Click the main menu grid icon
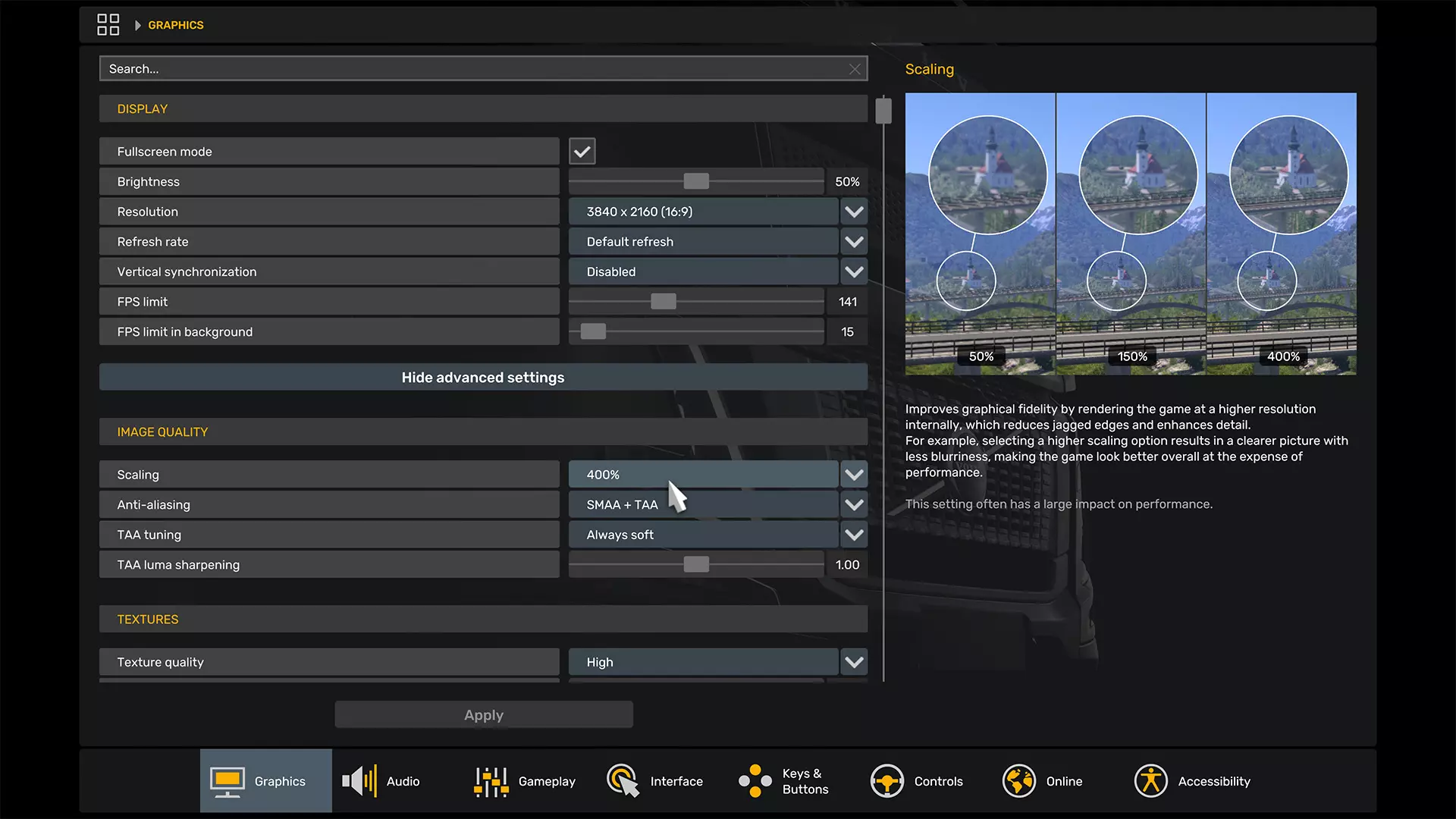The width and height of the screenshot is (1456, 819). pyautogui.click(x=108, y=25)
